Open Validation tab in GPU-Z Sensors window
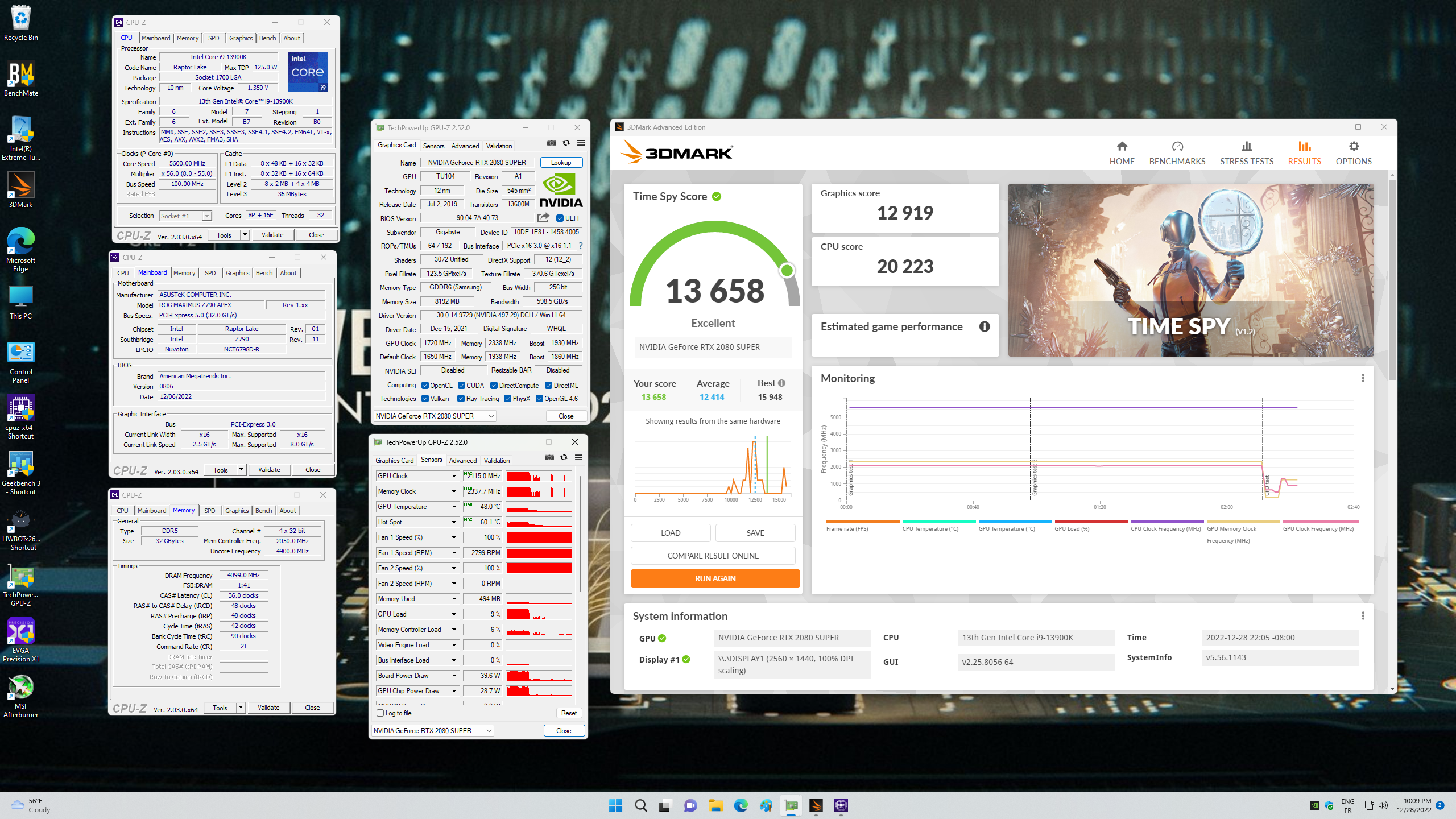The image size is (1456, 819). pyautogui.click(x=497, y=461)
